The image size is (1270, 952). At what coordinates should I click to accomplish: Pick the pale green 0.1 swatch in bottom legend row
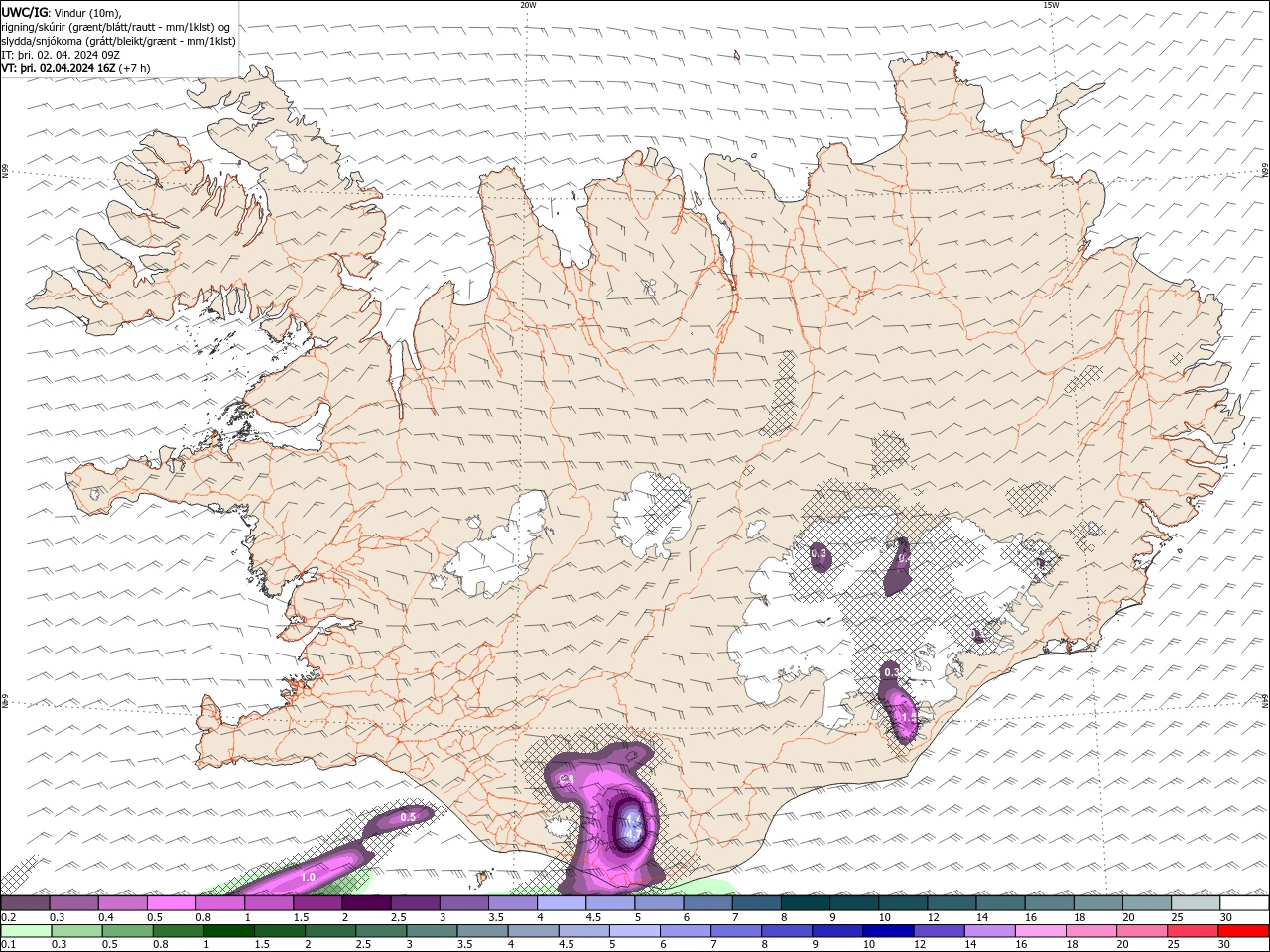click(26, 931)
